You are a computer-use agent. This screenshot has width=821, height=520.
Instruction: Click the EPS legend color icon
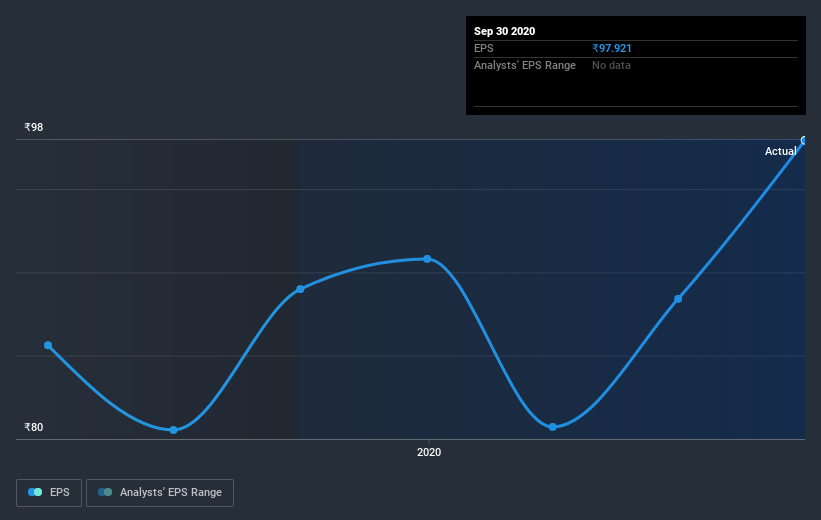35,492
